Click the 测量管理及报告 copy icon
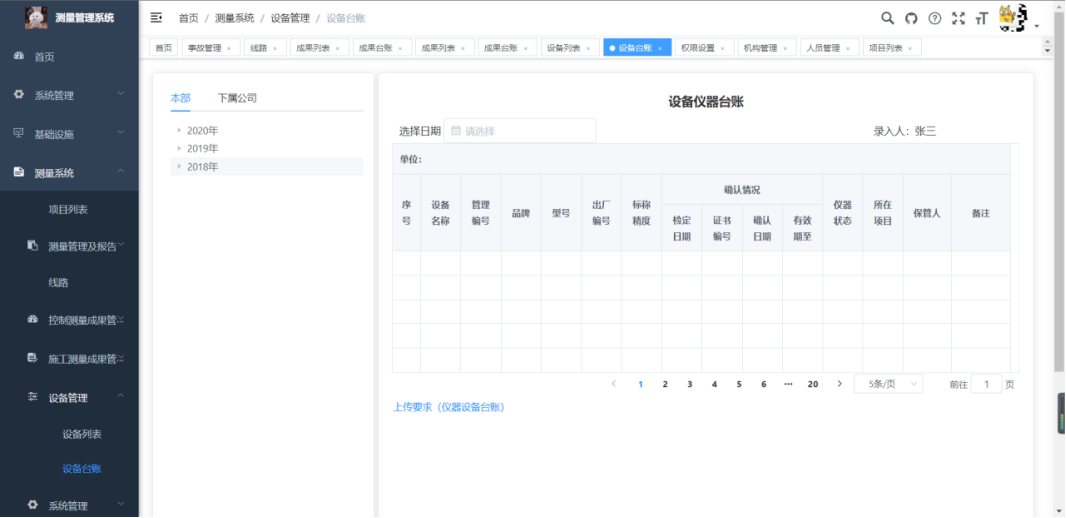The height and width of the screenshot is (518, 1066). pos(33,245)
